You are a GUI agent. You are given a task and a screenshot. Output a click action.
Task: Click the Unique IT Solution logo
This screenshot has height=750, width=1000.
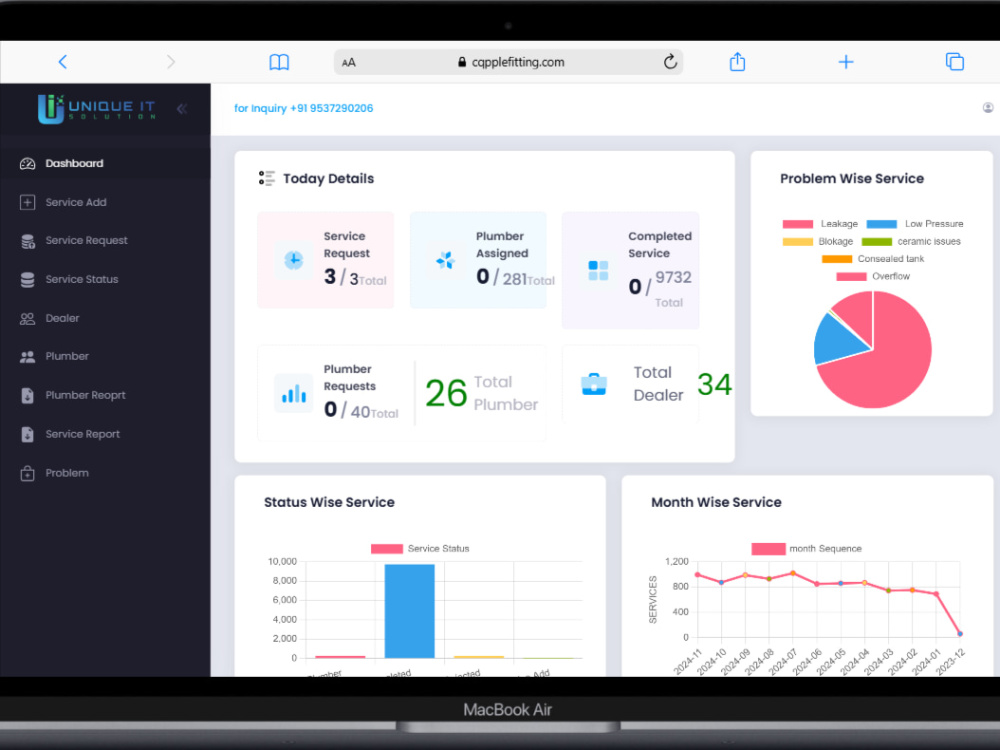[96, 108]
